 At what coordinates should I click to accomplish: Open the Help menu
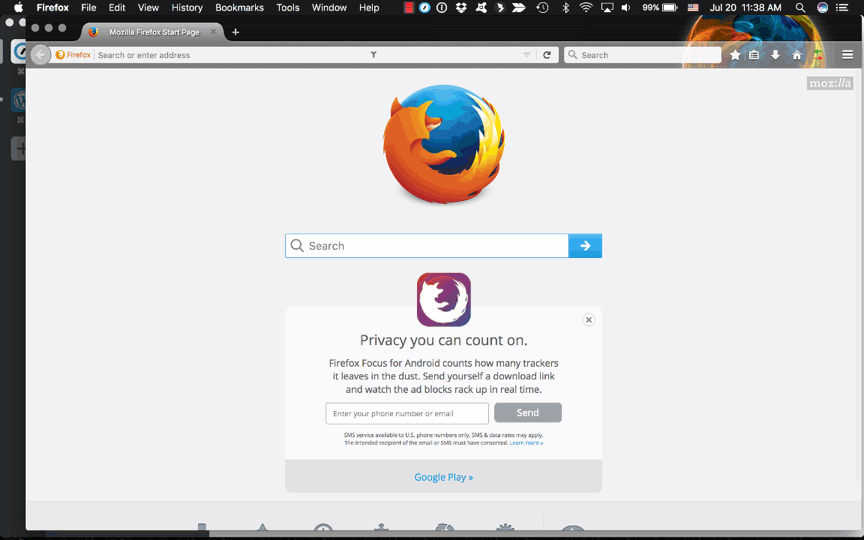pos(369,8)
